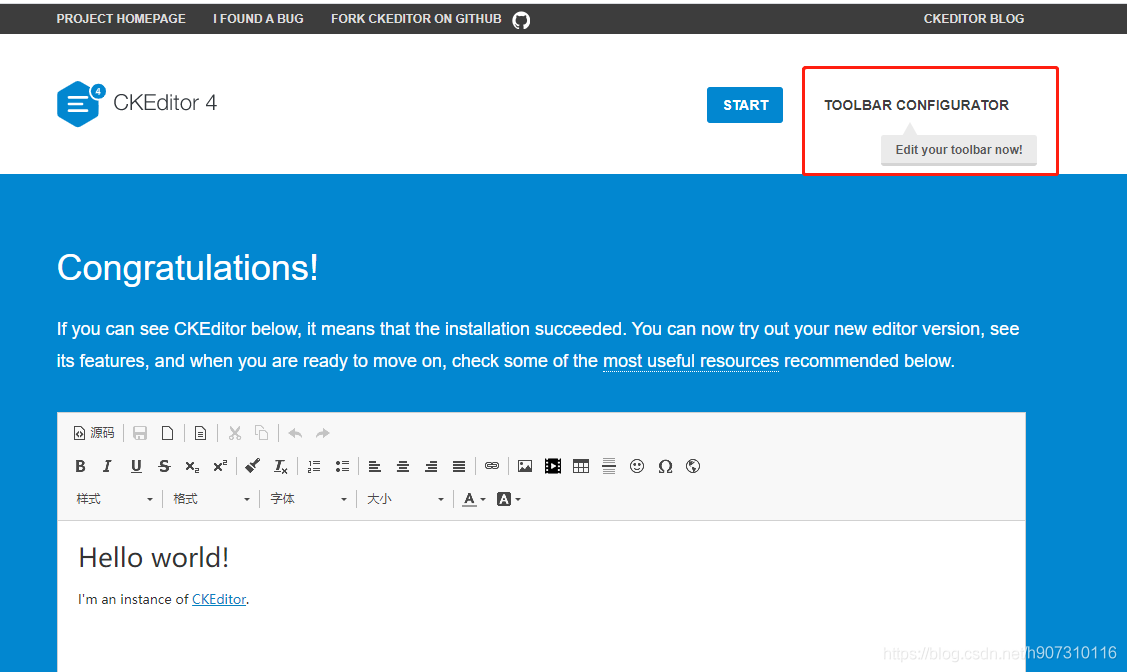Screen dimensions: 1127x672
Task: Click the "I'm an instance of" text
Action: pyautogui.click(x=133, y=599)
